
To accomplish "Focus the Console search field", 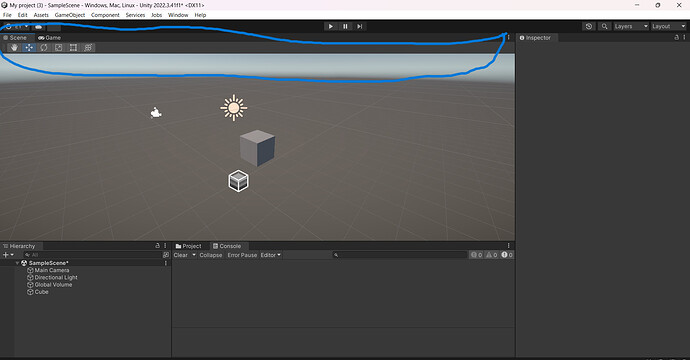I will pos(400,255).
